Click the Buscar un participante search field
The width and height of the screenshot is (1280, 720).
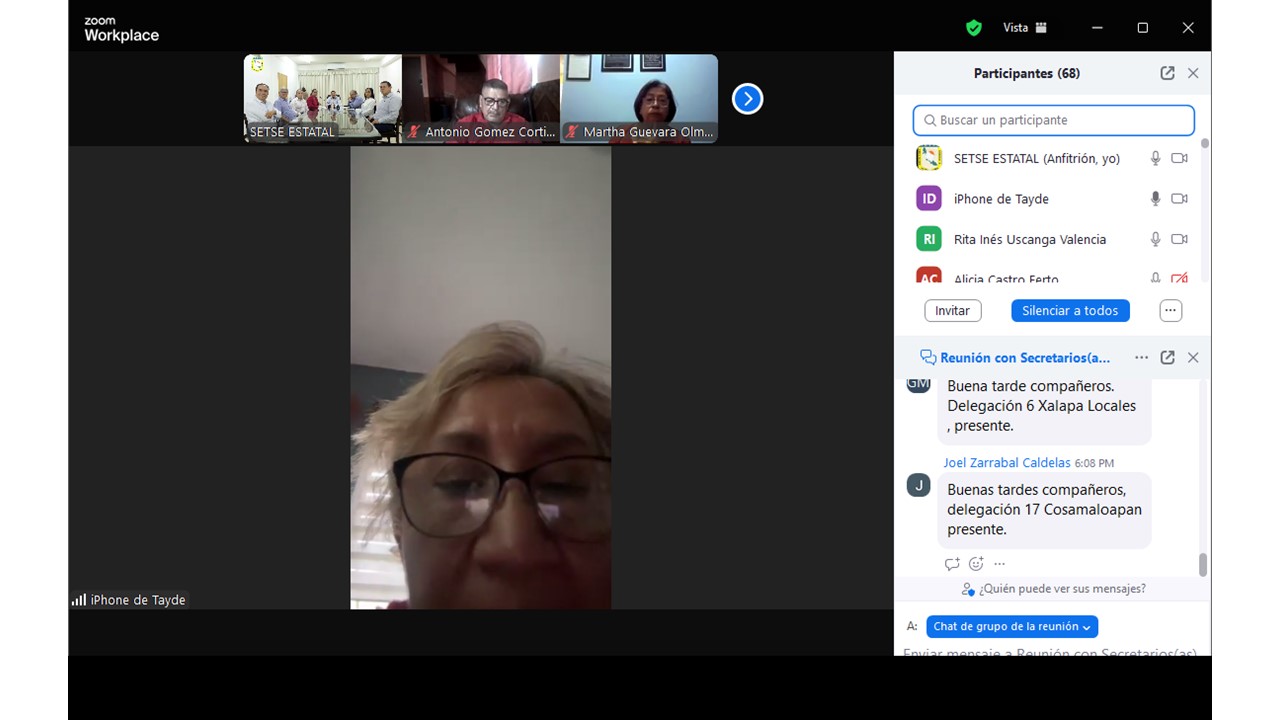1053,120
